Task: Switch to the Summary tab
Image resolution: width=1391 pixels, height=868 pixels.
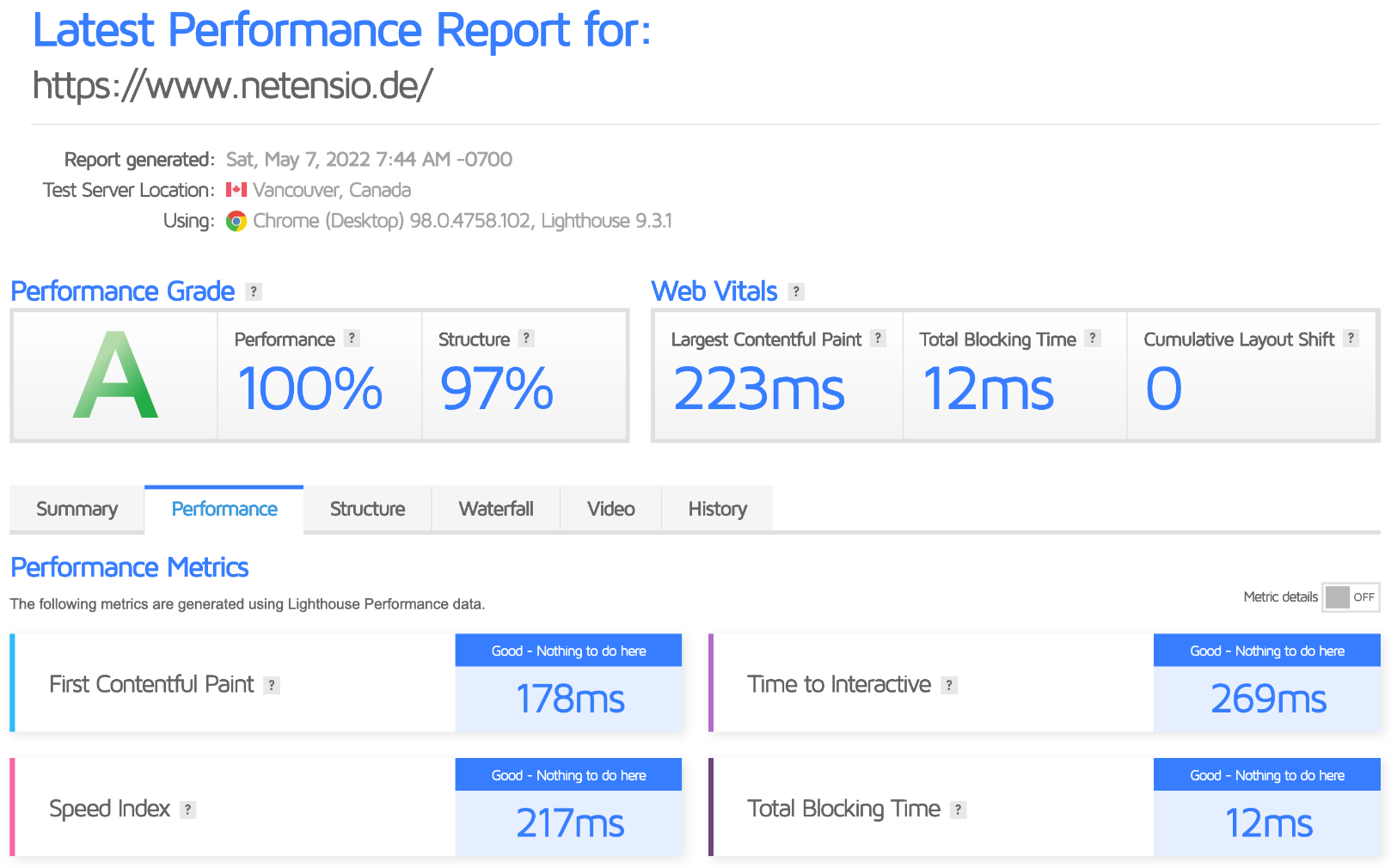Action: click(77, 509)
